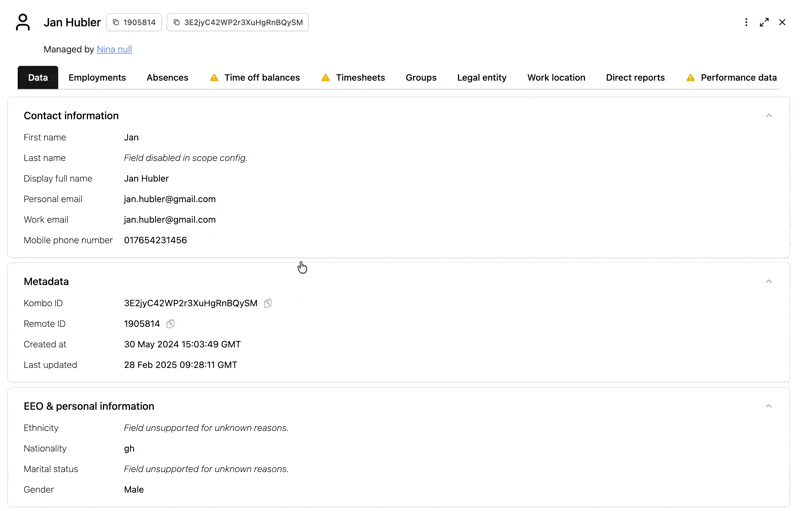This screenshot has height=511, width=800.
Task: Select the personal email jan.hubler@gmail.com
Action: [x=170, y=199]
